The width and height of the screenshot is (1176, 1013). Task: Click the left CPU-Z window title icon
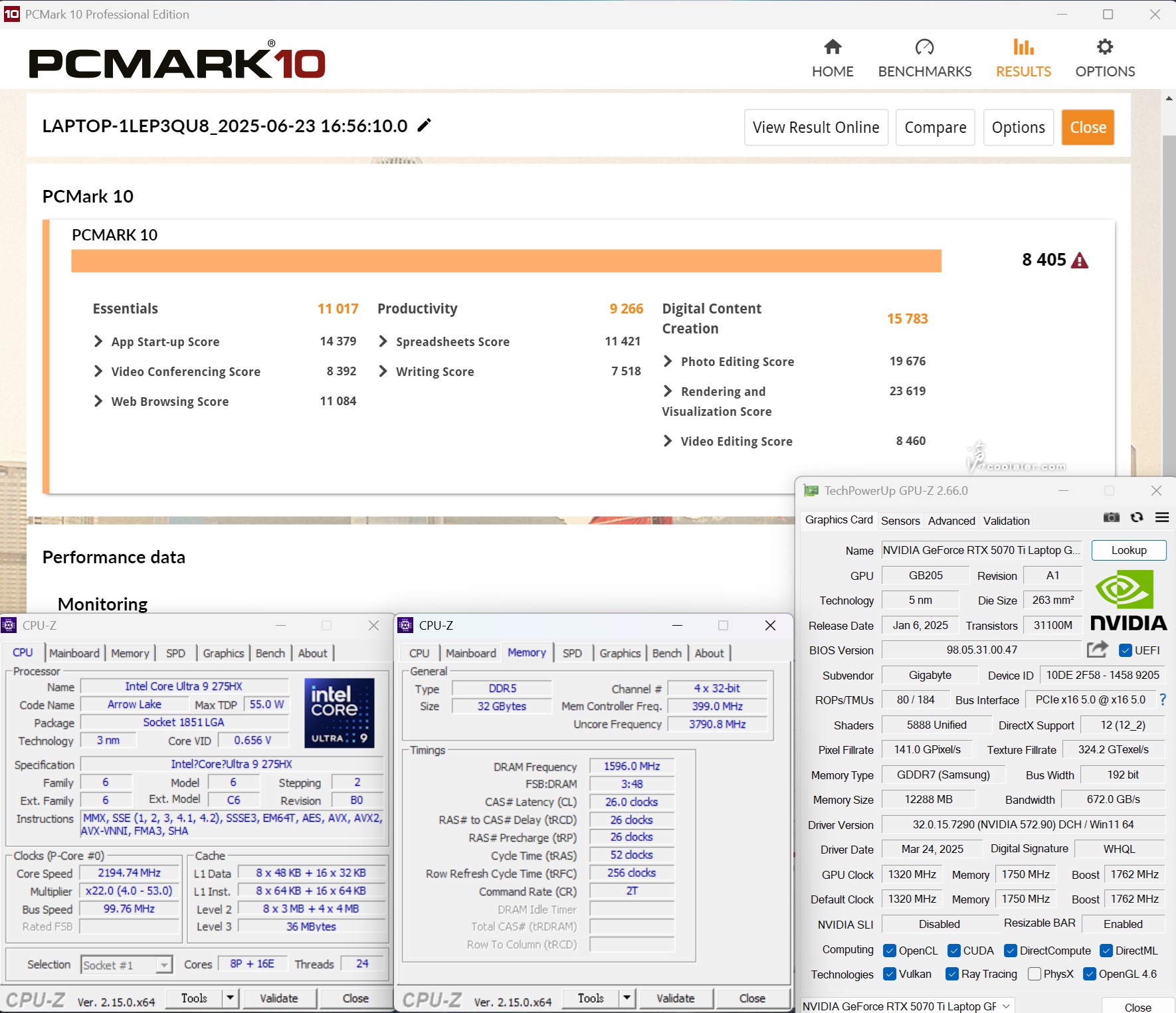coord(9,625)
